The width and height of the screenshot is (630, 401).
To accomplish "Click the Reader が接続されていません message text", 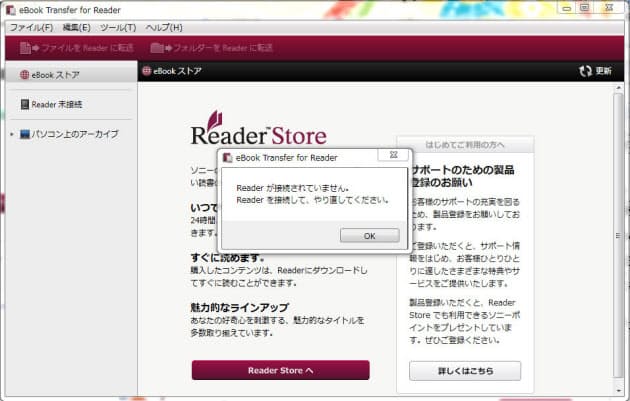I will pyautogui.click(x=292, y=188).
